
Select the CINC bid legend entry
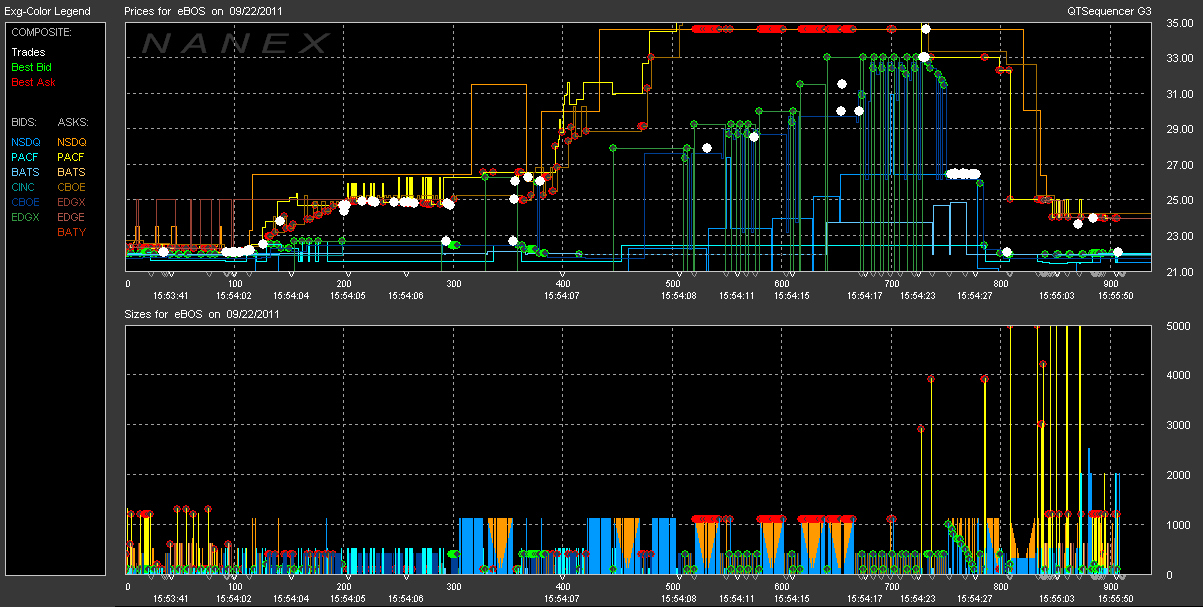(25, 187)
